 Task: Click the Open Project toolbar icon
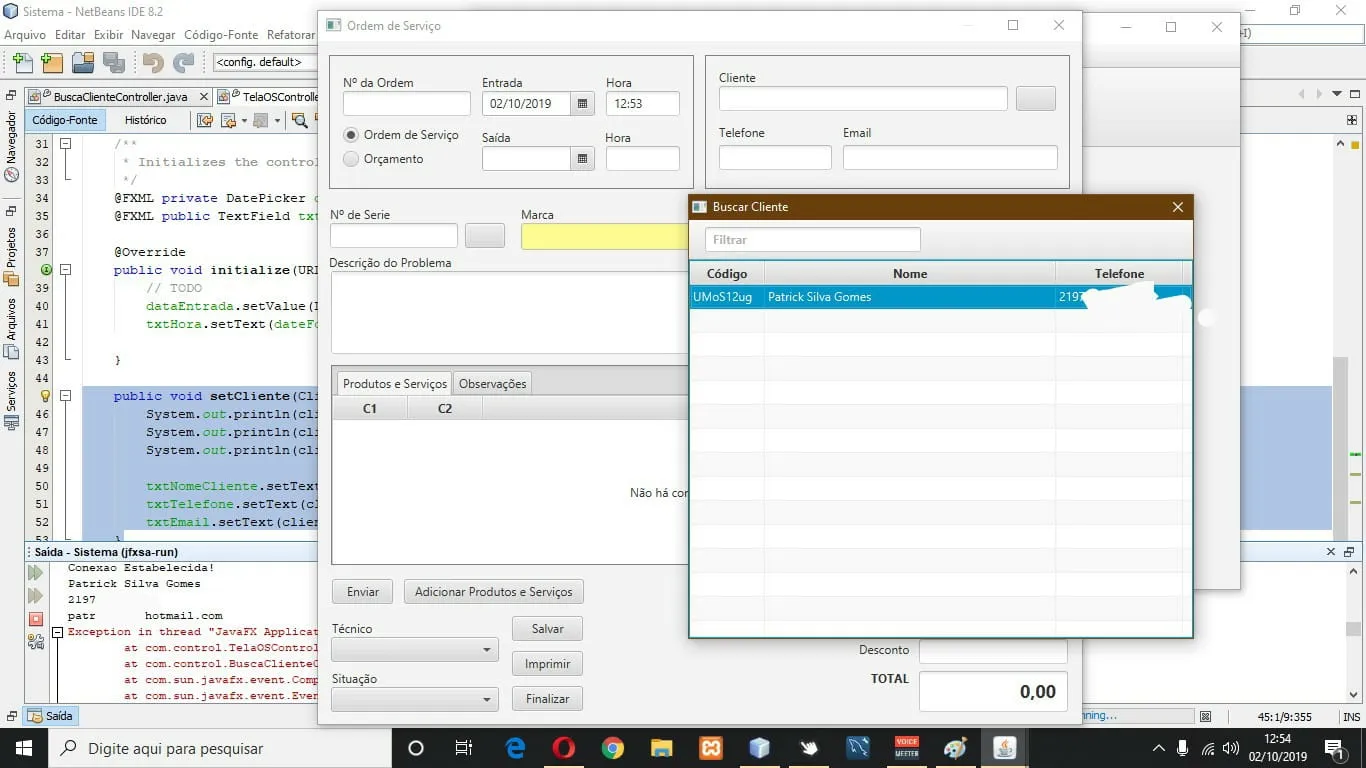83,62
